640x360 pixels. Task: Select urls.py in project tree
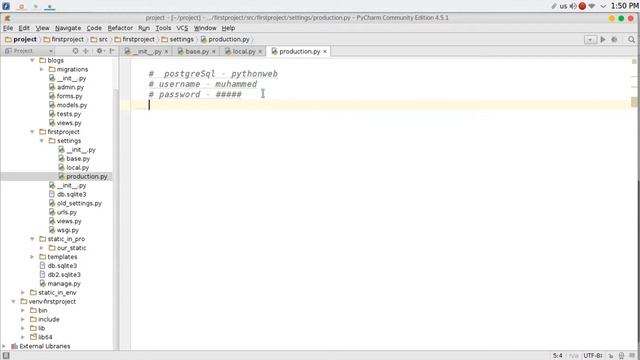pyautogui.click(x=62, y=212)
